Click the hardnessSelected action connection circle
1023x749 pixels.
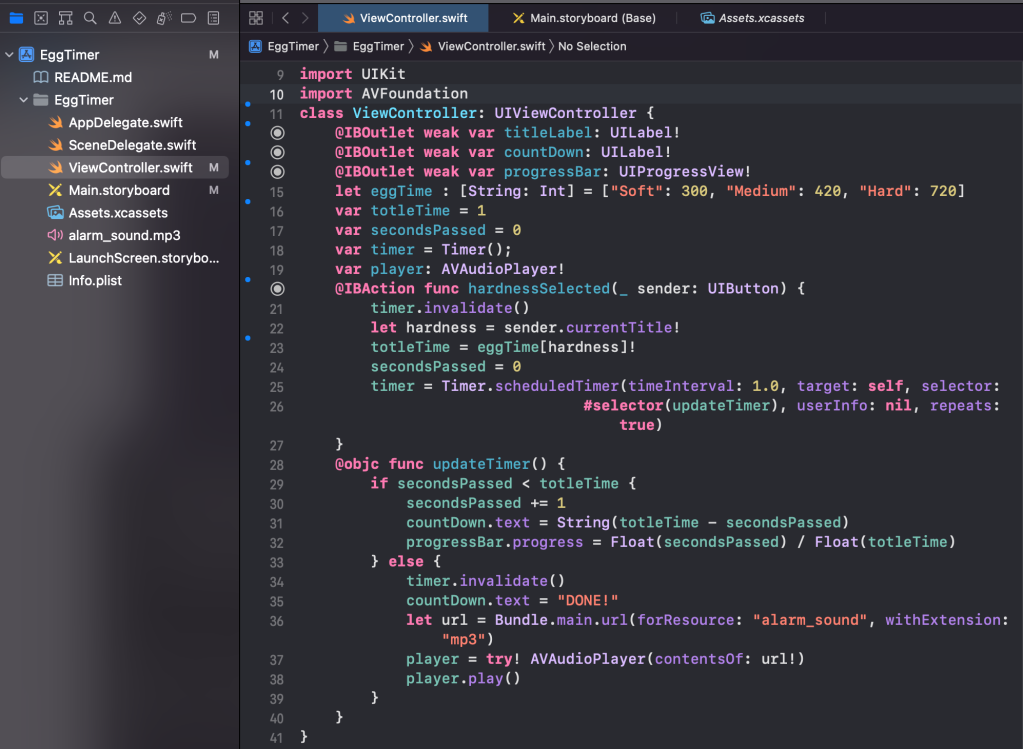pos(278,289)
